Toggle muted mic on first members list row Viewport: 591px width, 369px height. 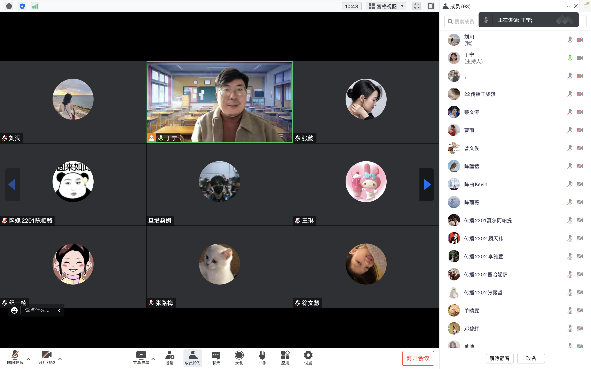[x=570, y=40]
